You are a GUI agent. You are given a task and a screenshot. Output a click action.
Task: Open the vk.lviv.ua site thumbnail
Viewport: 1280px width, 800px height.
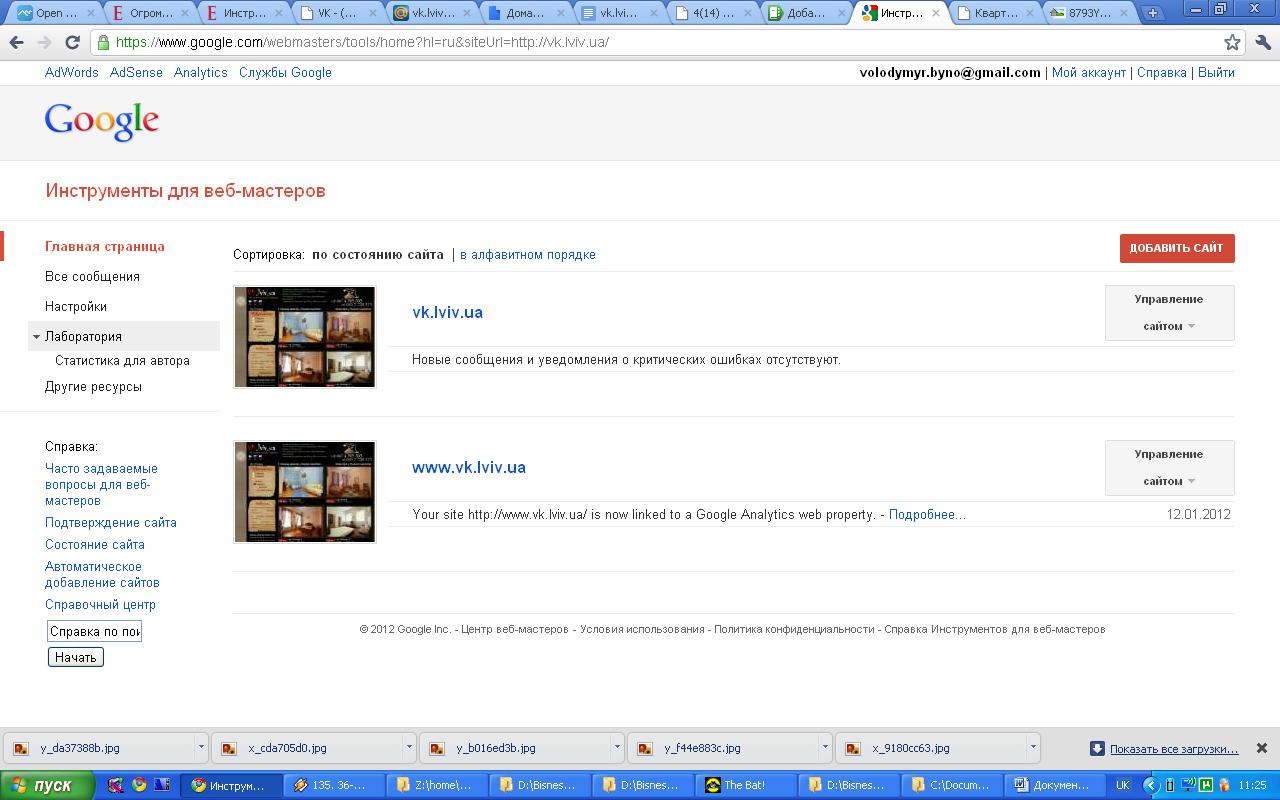(x=305, y=337)
